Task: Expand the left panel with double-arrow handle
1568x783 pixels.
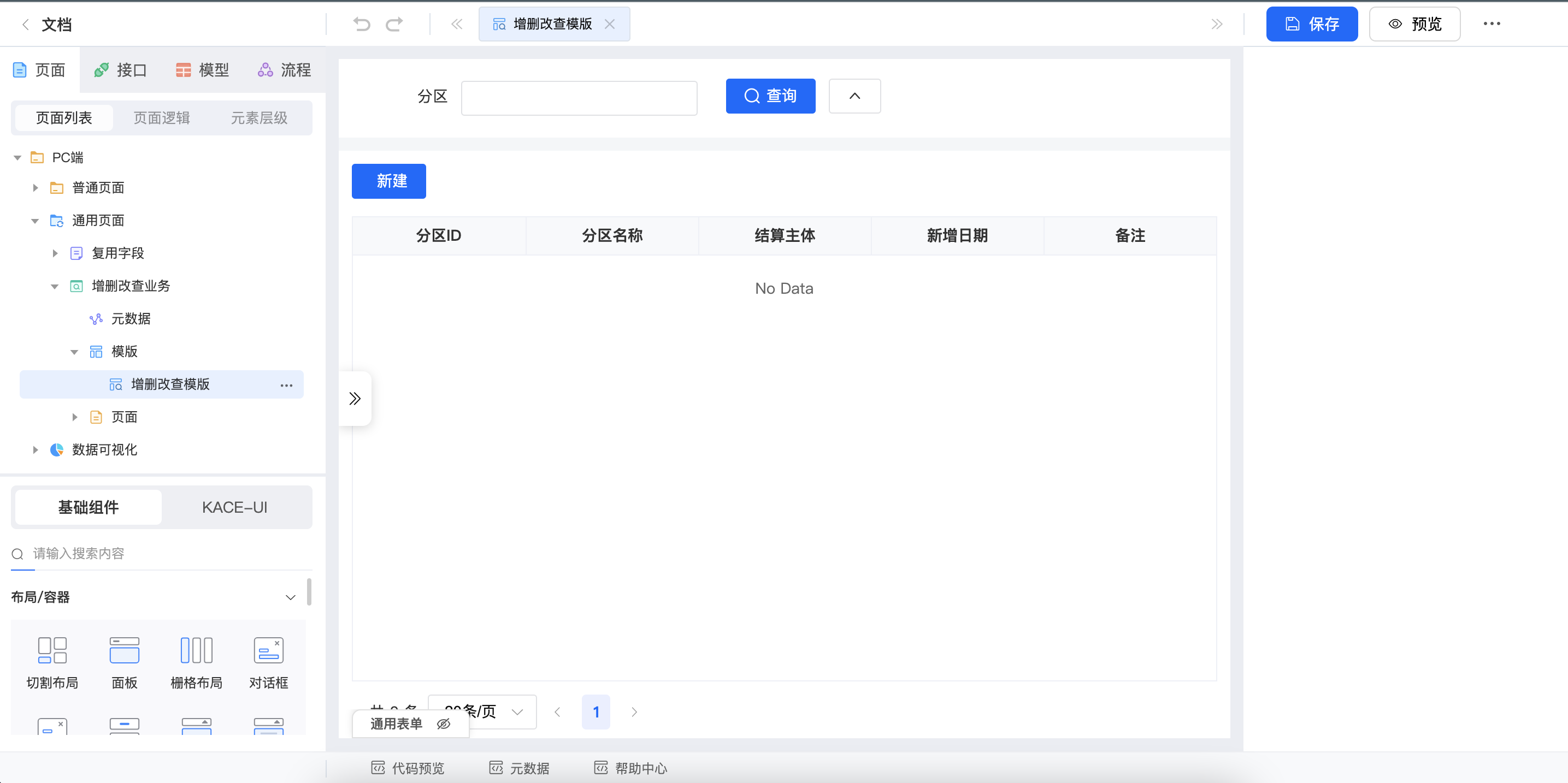Action: click(x=354, y=399)
